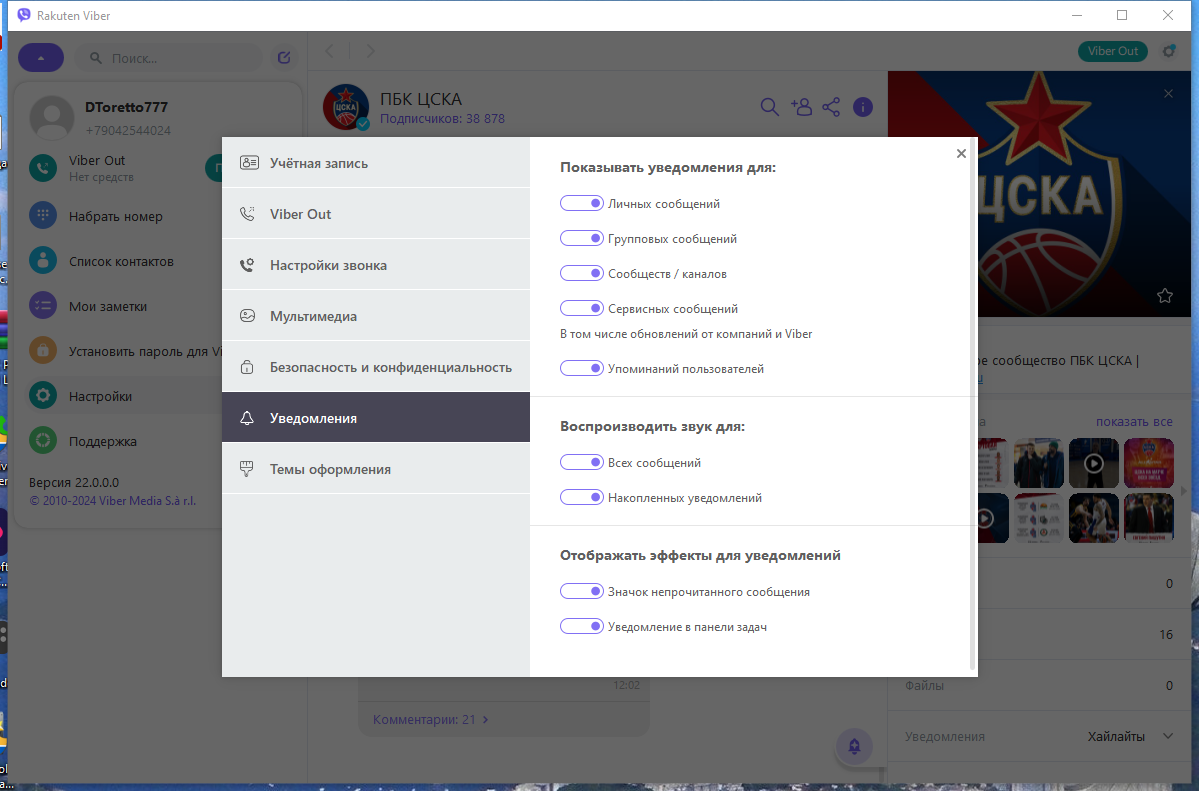1199x791 pixels.
Task: Click the Мультимедиа image icon
Action: tap(247, 316)
